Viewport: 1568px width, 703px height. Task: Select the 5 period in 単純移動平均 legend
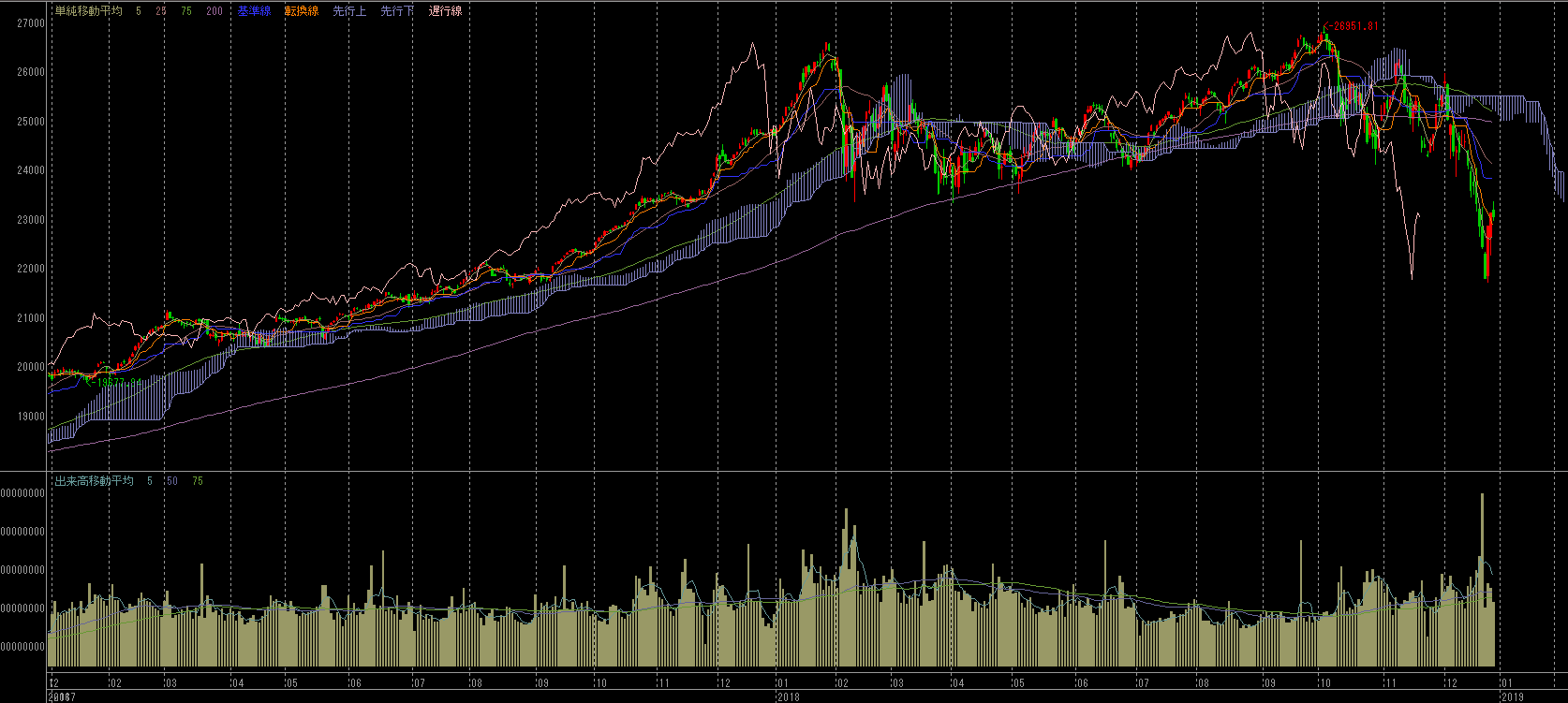pos(139,11)
